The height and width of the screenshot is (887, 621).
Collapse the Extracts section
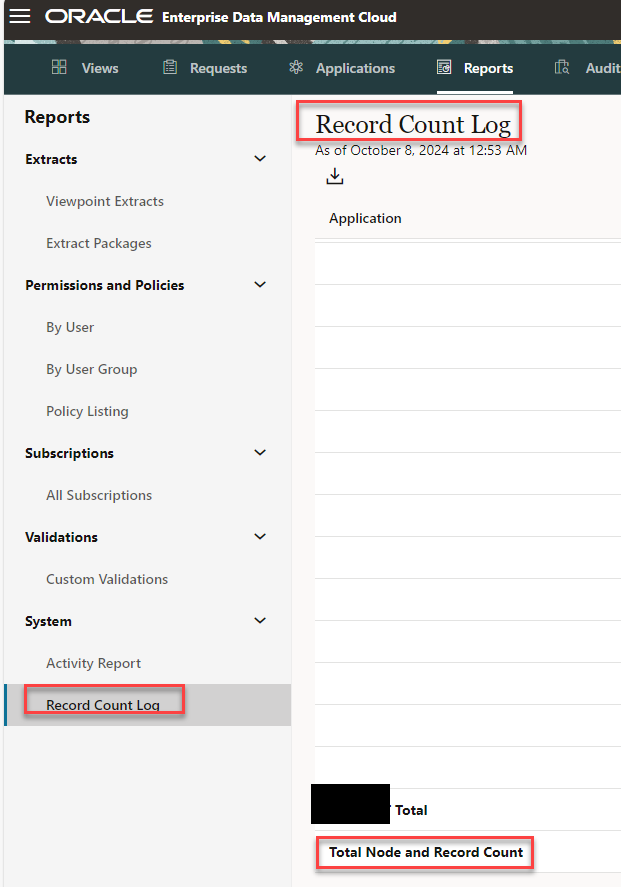[x=259, y=158]
